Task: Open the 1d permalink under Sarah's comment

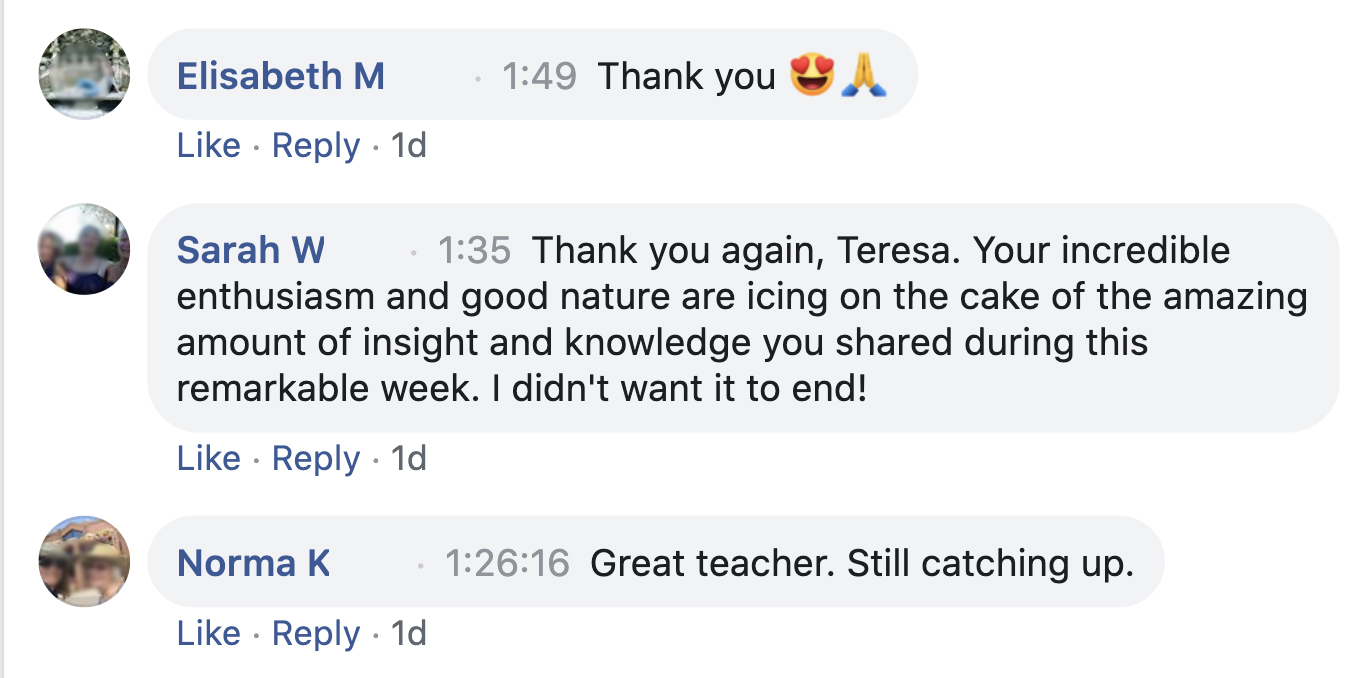Action: pyautogui.click(x=408, y=458)
